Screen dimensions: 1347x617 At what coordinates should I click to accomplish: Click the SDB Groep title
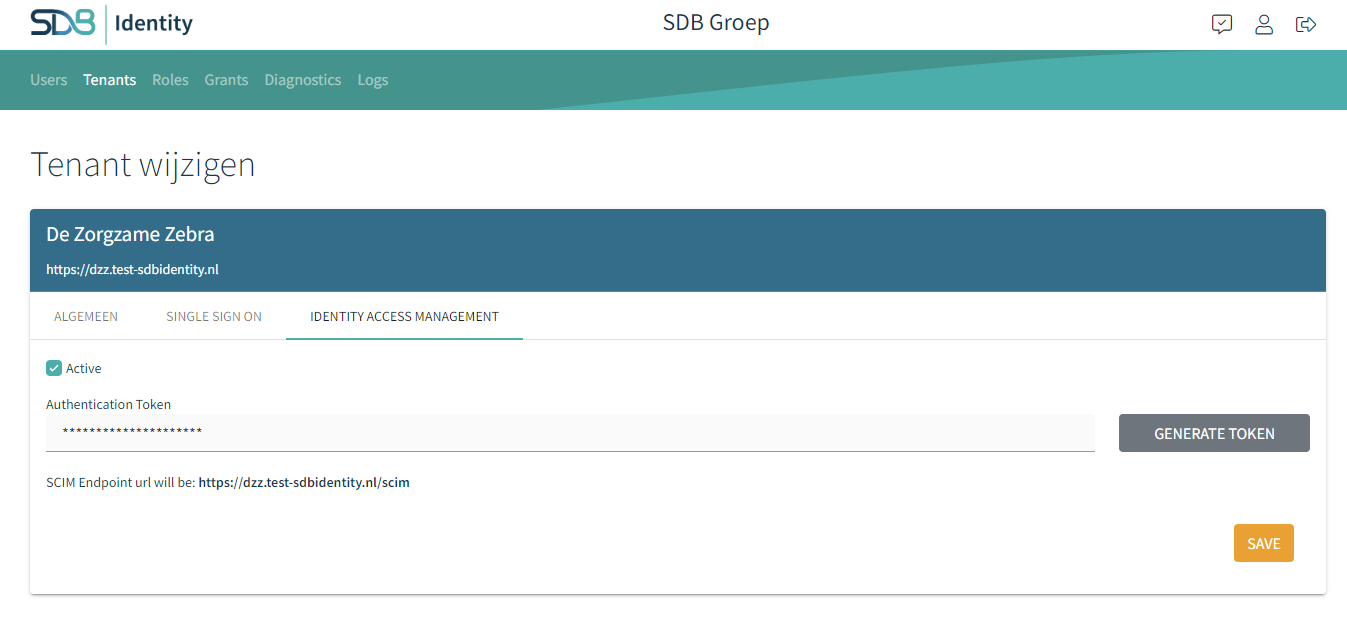pyautogui.click(x=716, y=22)
